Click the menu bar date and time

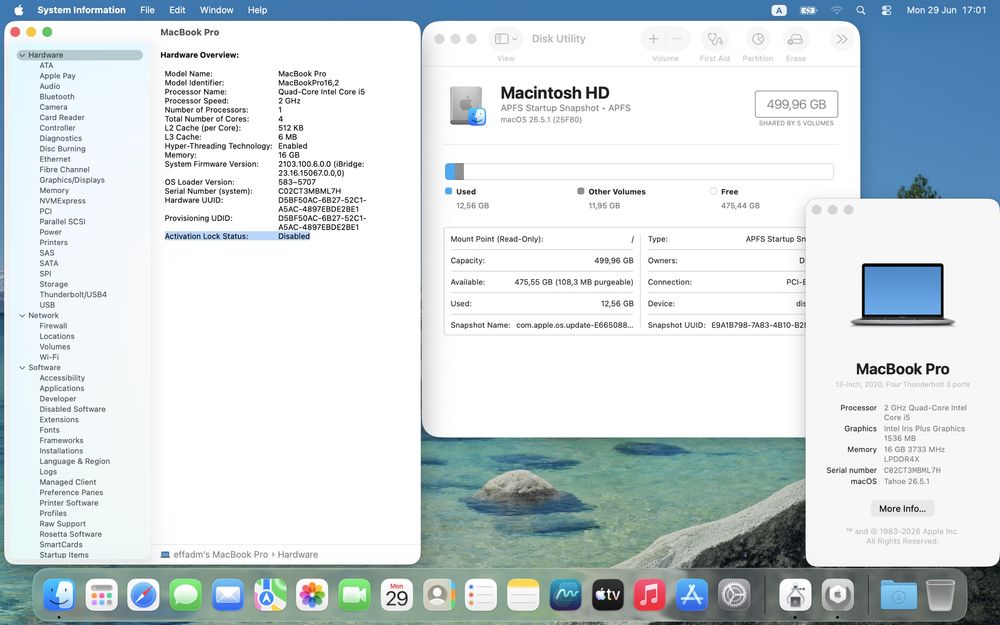[946, 10]
